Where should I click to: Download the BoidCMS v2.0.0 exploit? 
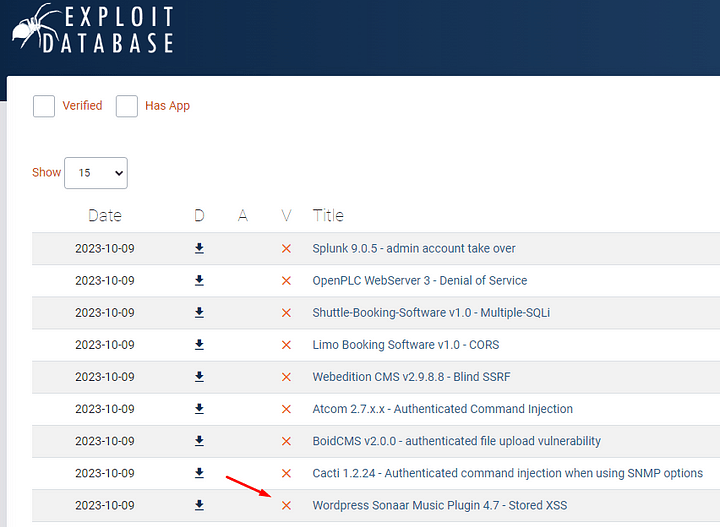tap(199, 441)
